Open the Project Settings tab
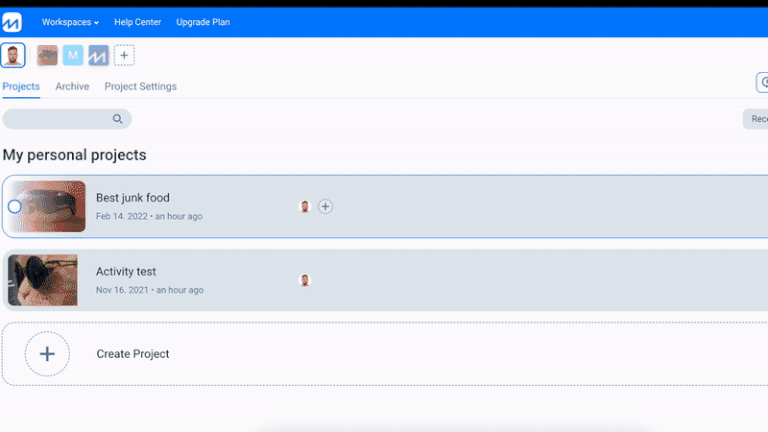 click(x=141, y=86)
